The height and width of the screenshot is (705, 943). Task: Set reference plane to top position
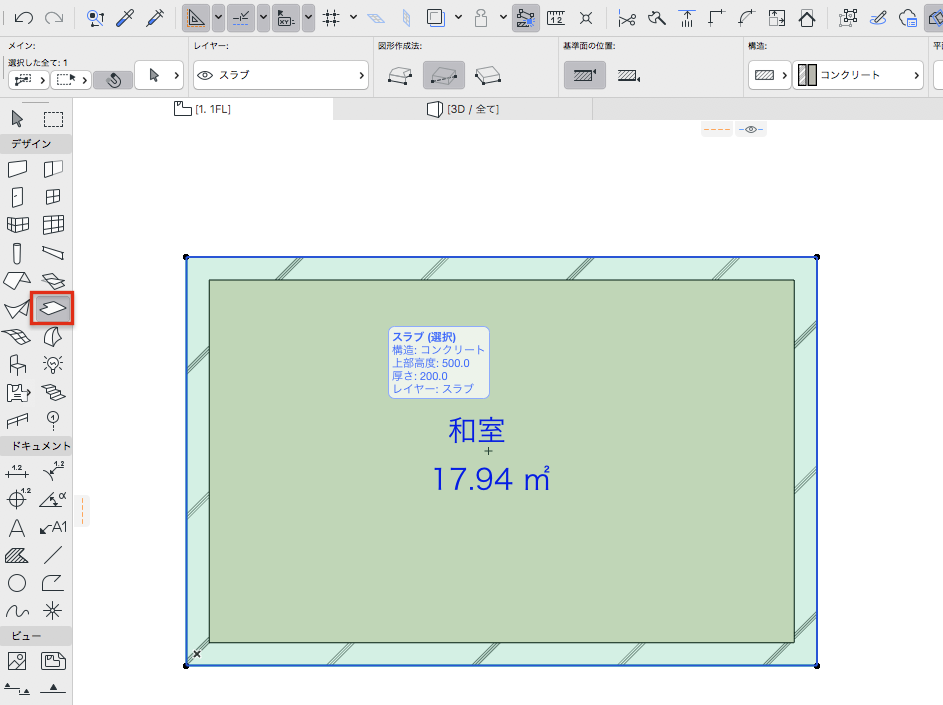(585, 75)
